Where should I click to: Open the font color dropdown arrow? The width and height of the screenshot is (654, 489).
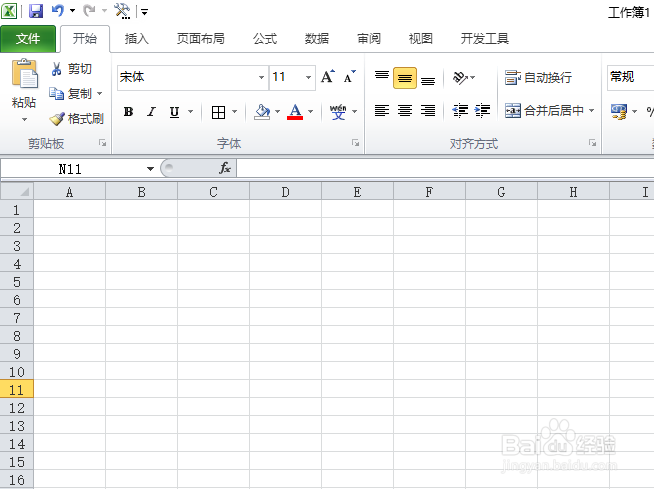(310, 112)
